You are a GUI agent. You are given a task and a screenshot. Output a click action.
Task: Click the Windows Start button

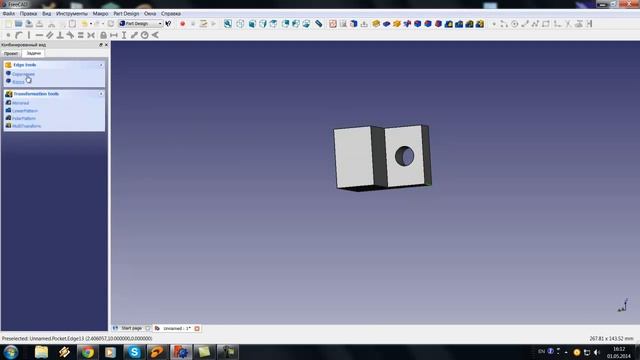coord(11,352)
